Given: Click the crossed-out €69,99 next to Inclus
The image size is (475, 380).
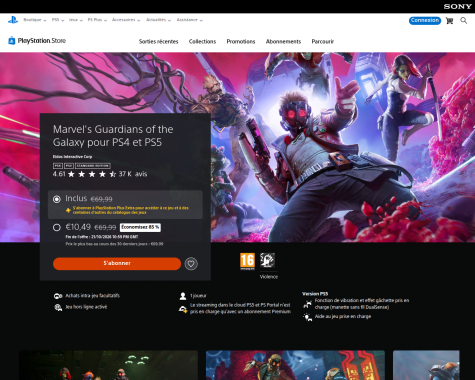Looking at the screenshot, I should click(x=101, y=199).
